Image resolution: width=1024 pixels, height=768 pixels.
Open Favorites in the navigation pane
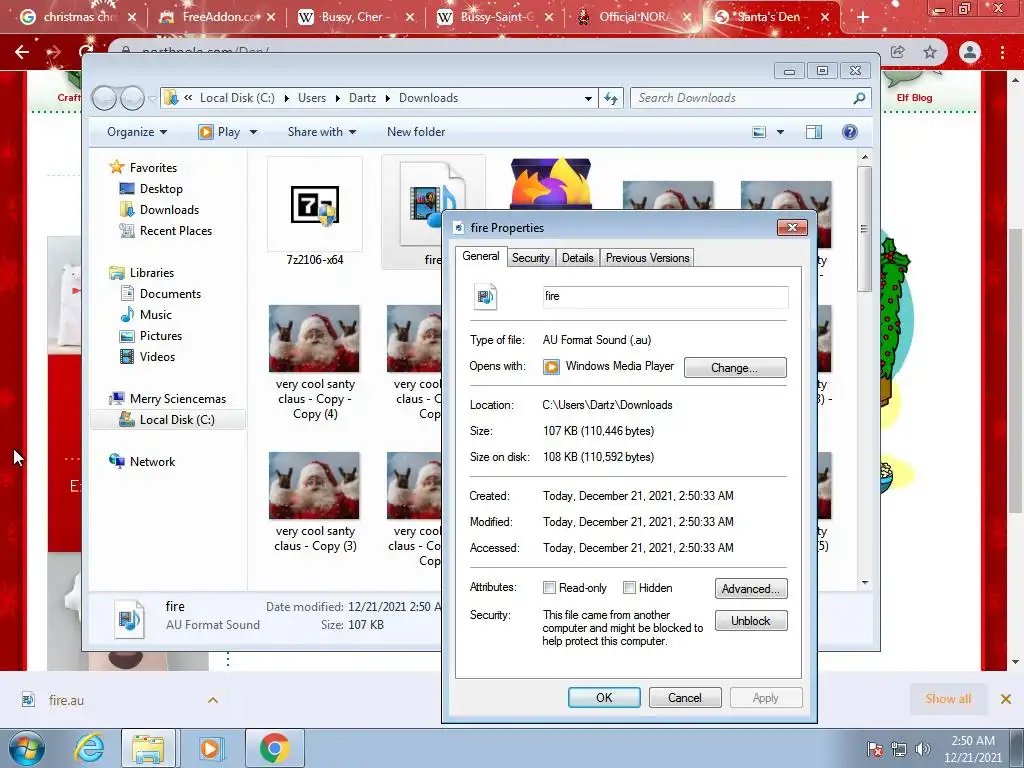pyautogui.click(x=153, y=168)
